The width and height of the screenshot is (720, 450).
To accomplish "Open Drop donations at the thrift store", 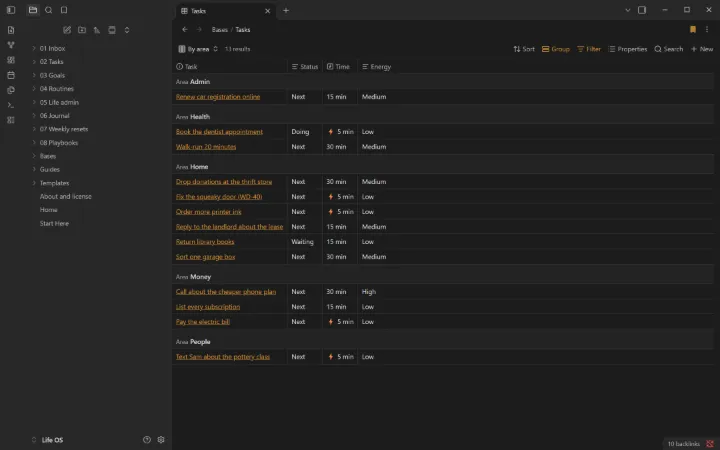I will (224, 182).
